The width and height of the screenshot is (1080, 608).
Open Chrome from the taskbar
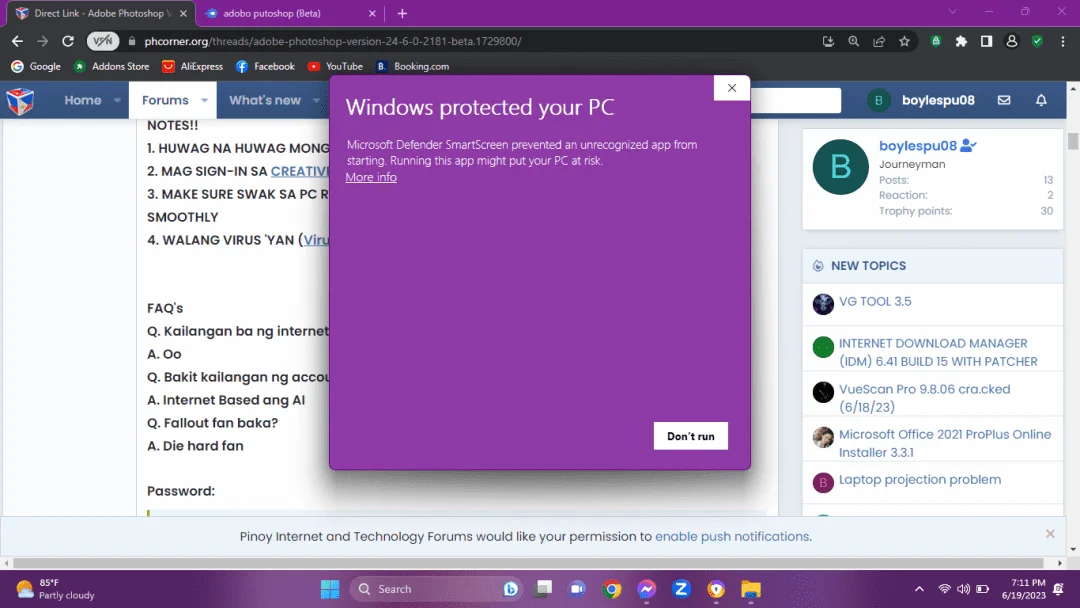612,589
